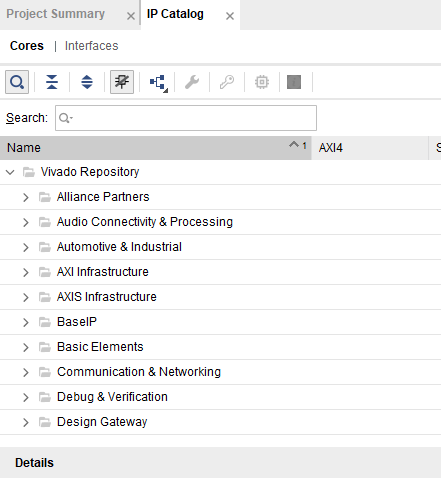This screenshot has width=441, height=478.
Task: Switch to the Project Summary tab
Action: [x=56, y=14]
